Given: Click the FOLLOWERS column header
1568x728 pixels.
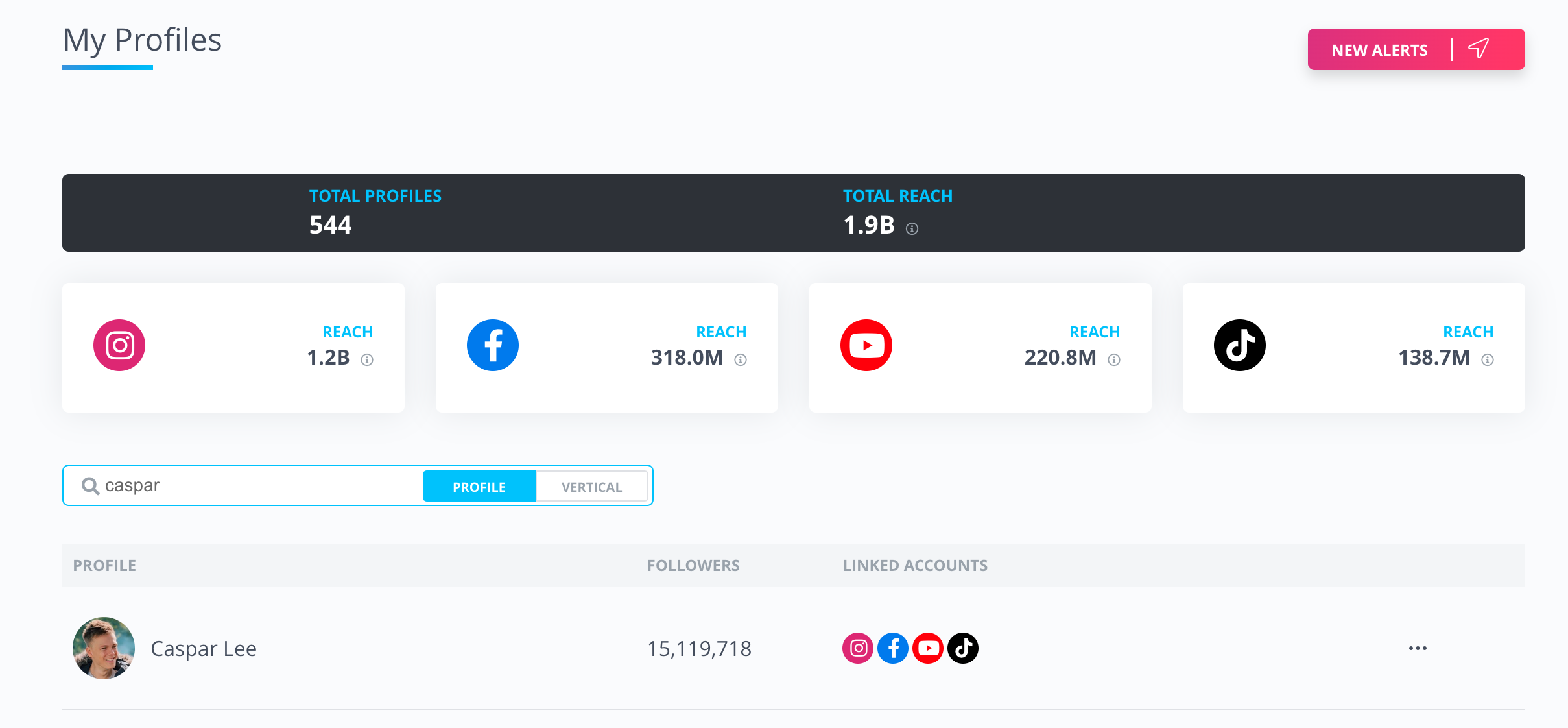Looking at the screenshot, I should click(693, 565).
